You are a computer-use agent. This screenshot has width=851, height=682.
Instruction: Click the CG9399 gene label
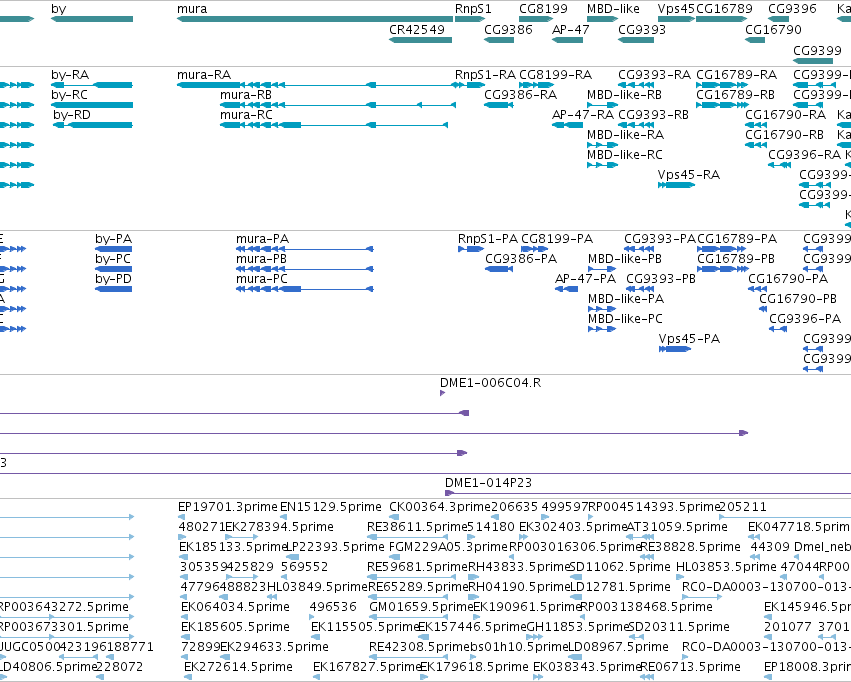[817, 50]
